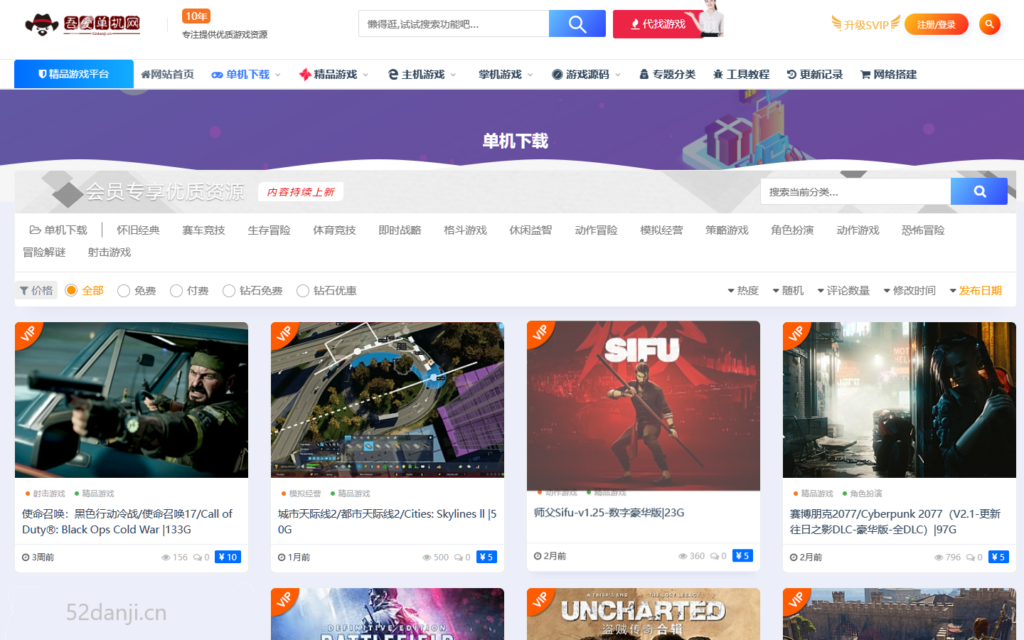Viewport: 1024px width, 640px height.
Task: Click the ¥10 price tag on Call of Duty card
Action: tap(228, 557)
